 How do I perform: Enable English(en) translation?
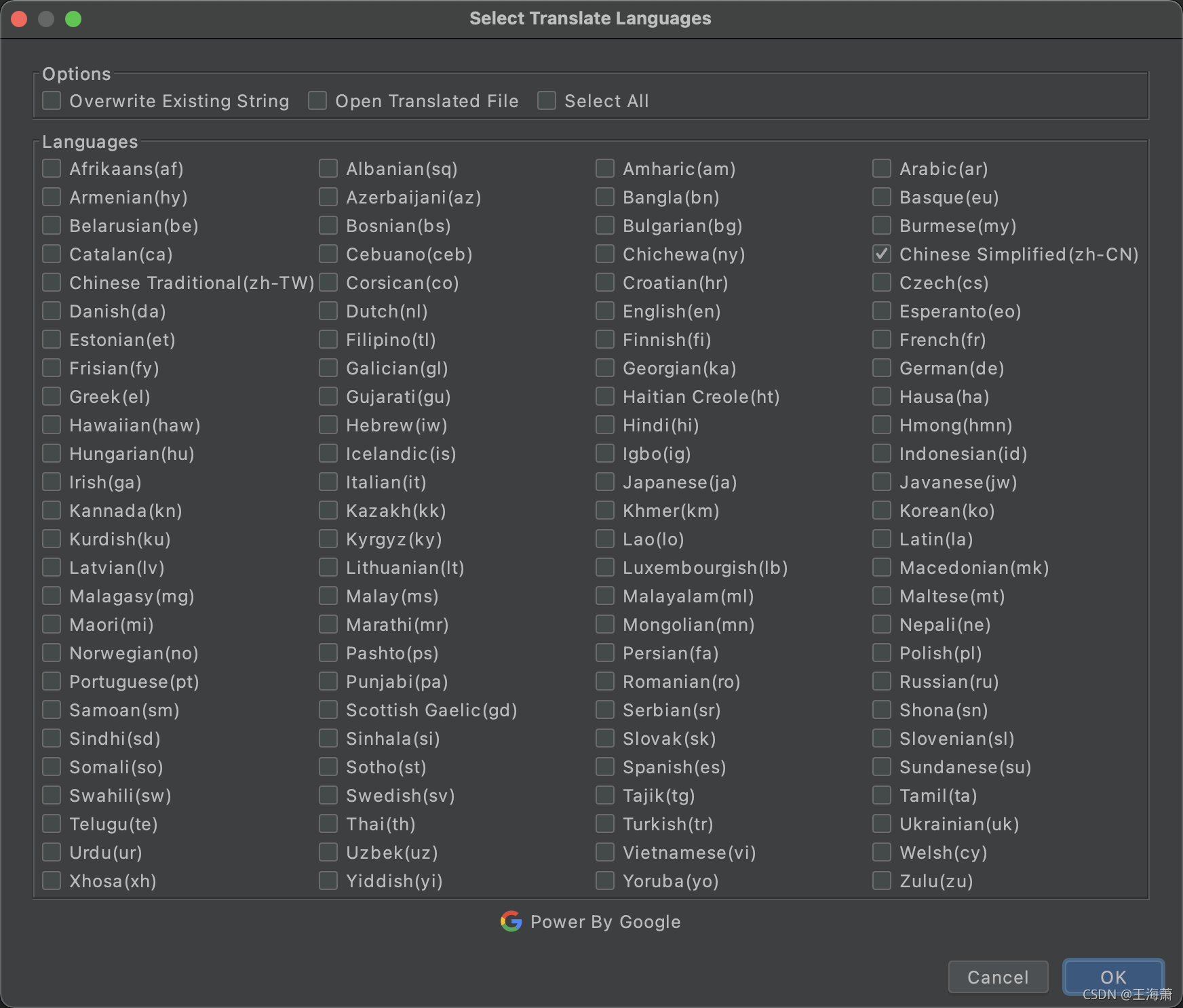pos(604,311)
